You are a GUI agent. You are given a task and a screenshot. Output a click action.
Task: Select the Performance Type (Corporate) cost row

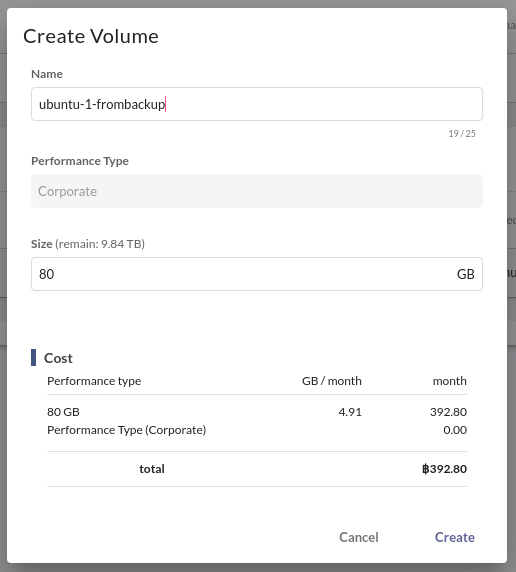coord(257,430)
